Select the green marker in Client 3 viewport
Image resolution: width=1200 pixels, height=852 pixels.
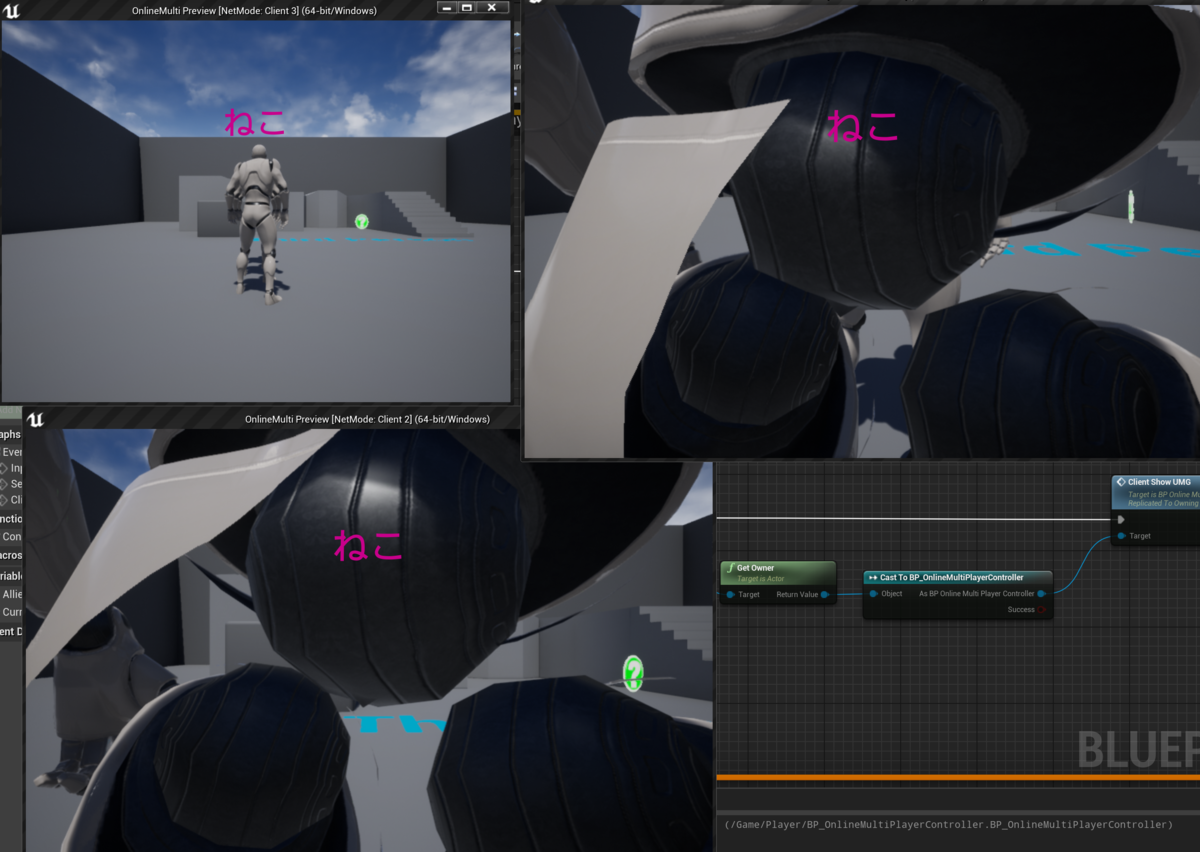click(x=361, y=221)
